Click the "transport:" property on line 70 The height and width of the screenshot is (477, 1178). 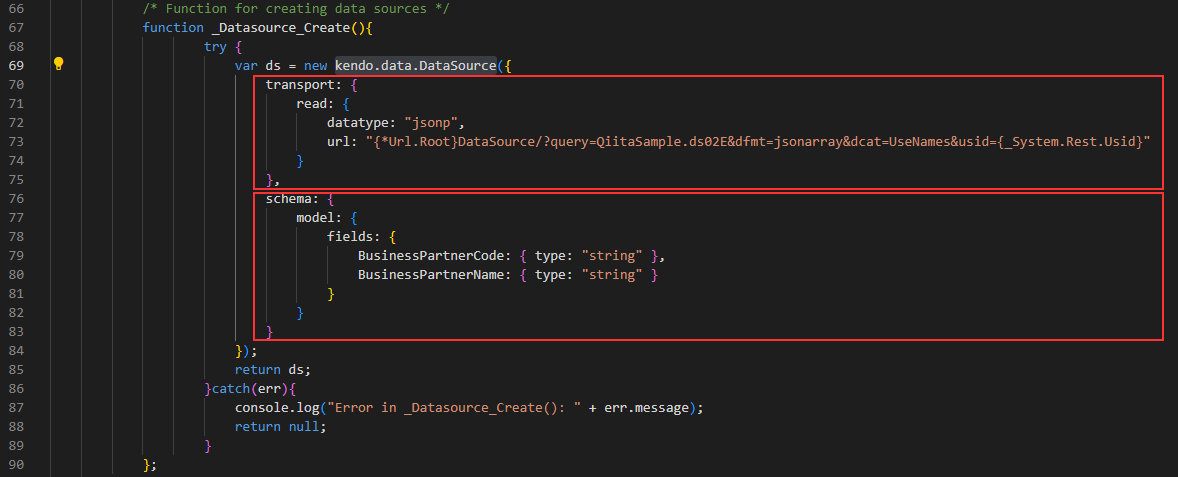tap(304, 84)
